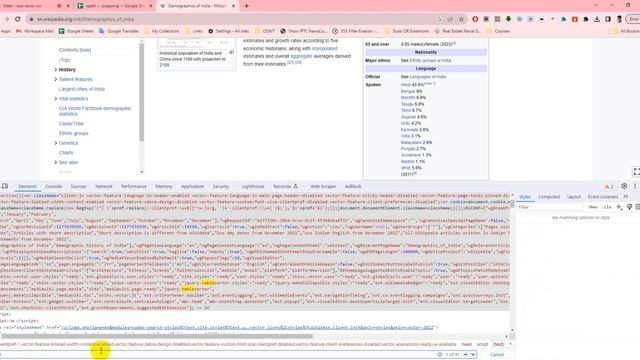Switch to the Console tab
The height and width of the screenshot is (360, 640).
tap(53, 187)
